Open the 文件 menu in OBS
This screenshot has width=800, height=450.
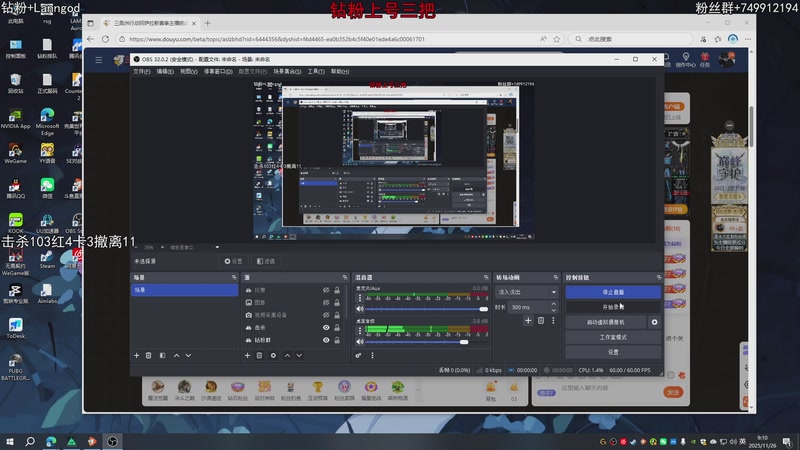(x=142, y=71)
